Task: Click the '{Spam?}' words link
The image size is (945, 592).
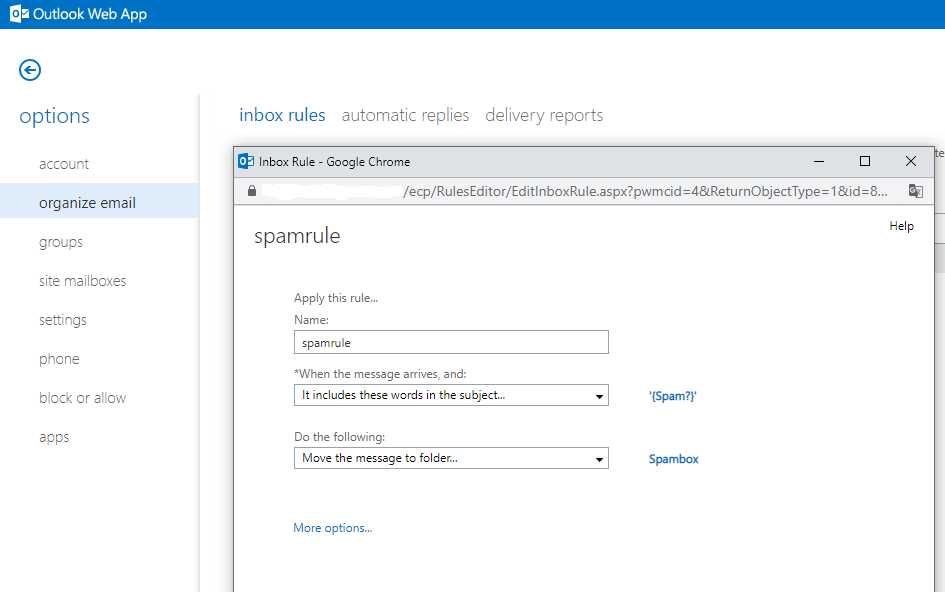Action: (x=673, y=396)
